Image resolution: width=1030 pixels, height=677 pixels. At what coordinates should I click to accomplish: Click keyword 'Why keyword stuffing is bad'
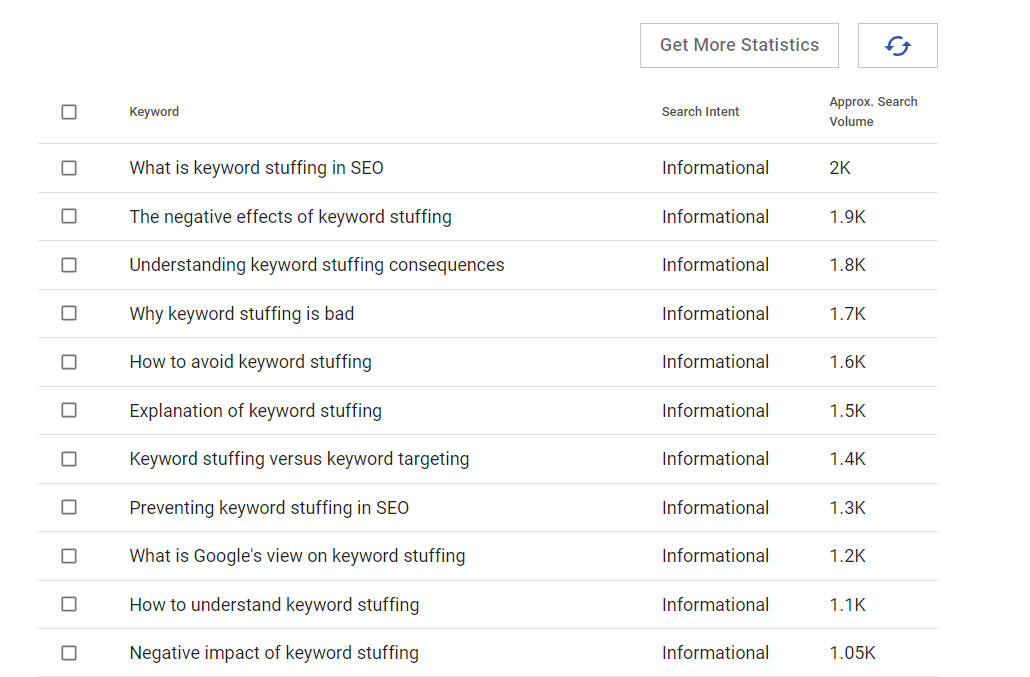[x=242, y=314]
